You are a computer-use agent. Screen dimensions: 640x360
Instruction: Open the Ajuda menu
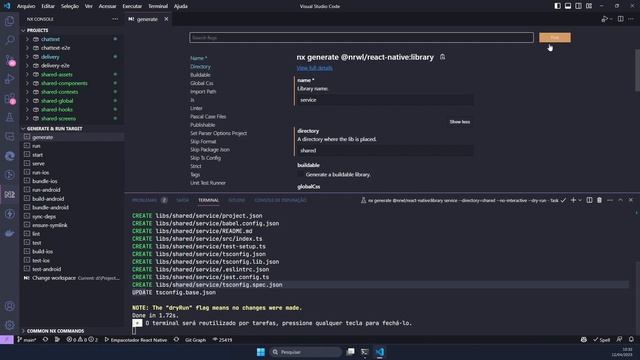tap(180, 6)
